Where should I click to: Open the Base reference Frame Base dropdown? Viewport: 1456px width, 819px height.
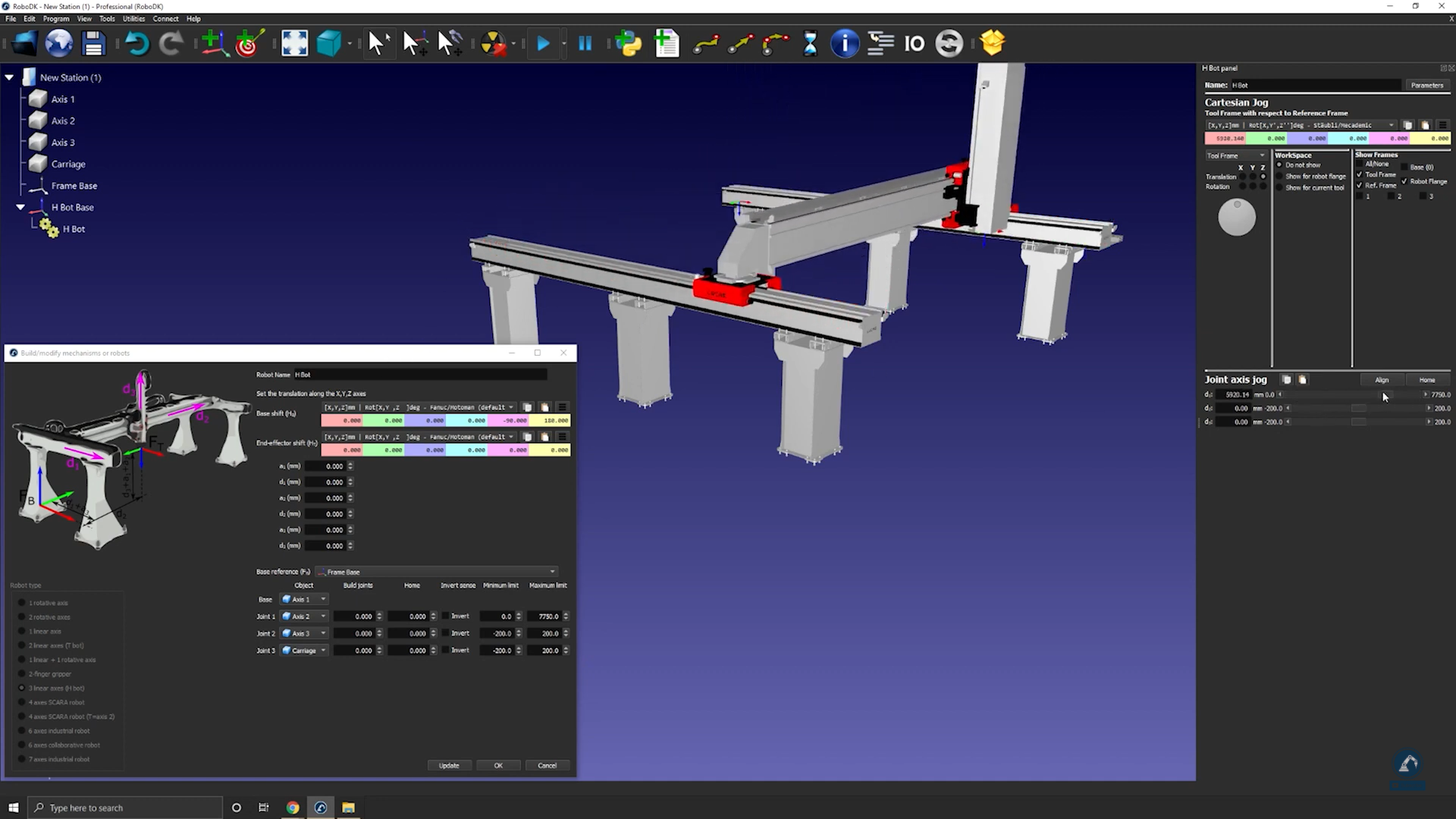pos(438,572)
